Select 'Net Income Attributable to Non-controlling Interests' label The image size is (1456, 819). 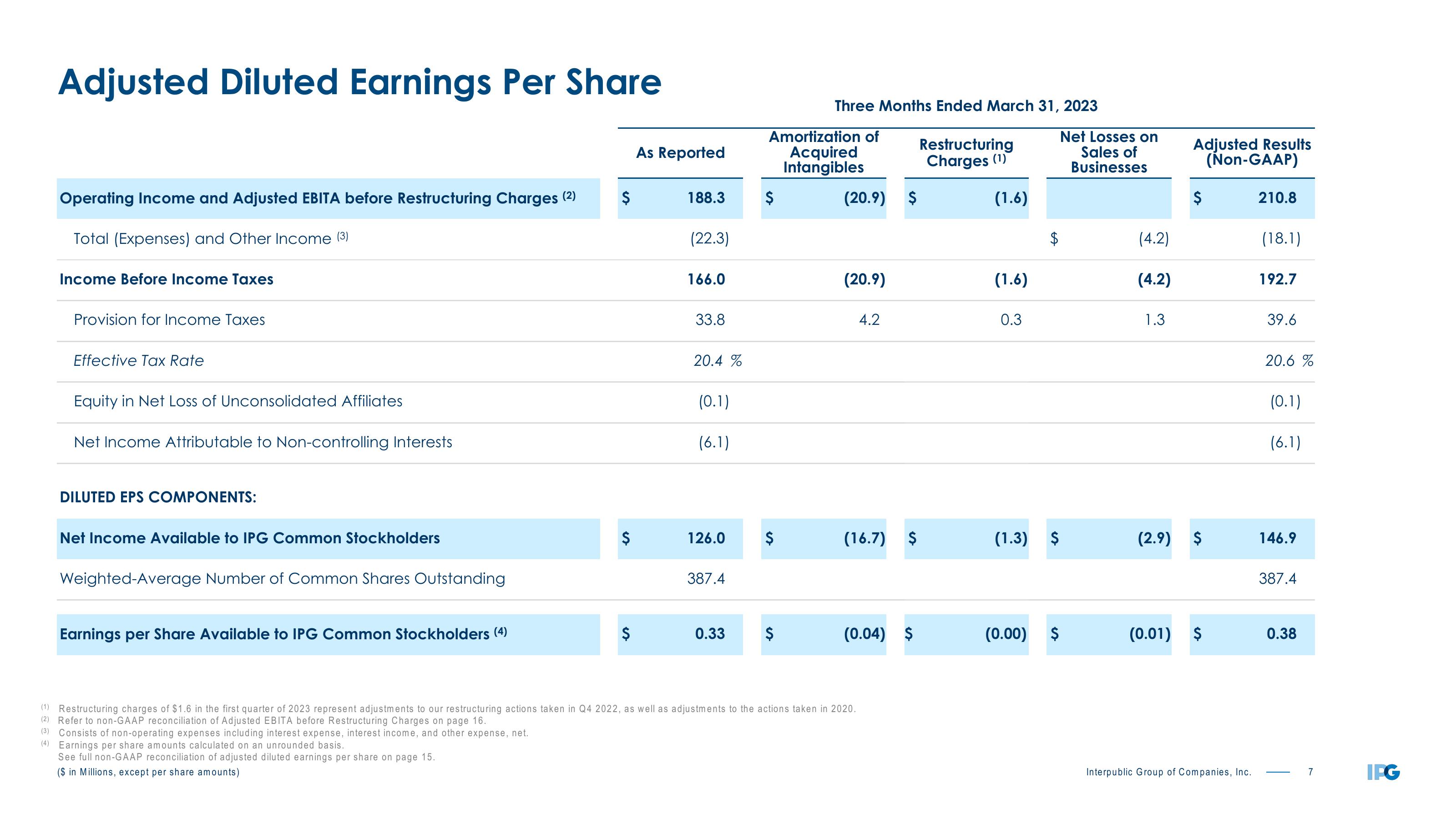(263, 442)
